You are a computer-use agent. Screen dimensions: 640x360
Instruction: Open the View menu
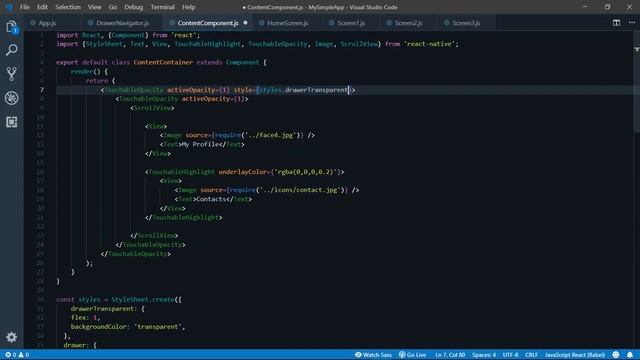94,7
